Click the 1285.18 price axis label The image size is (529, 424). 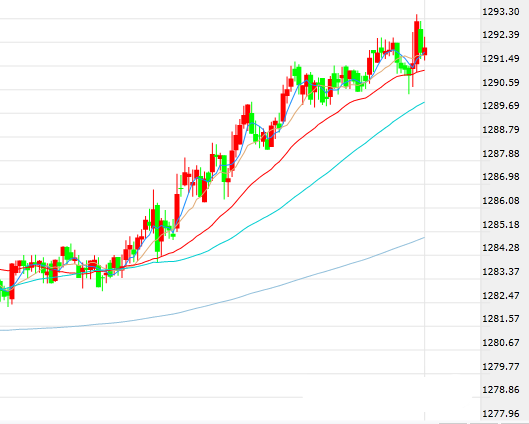[x=501, y=224]
